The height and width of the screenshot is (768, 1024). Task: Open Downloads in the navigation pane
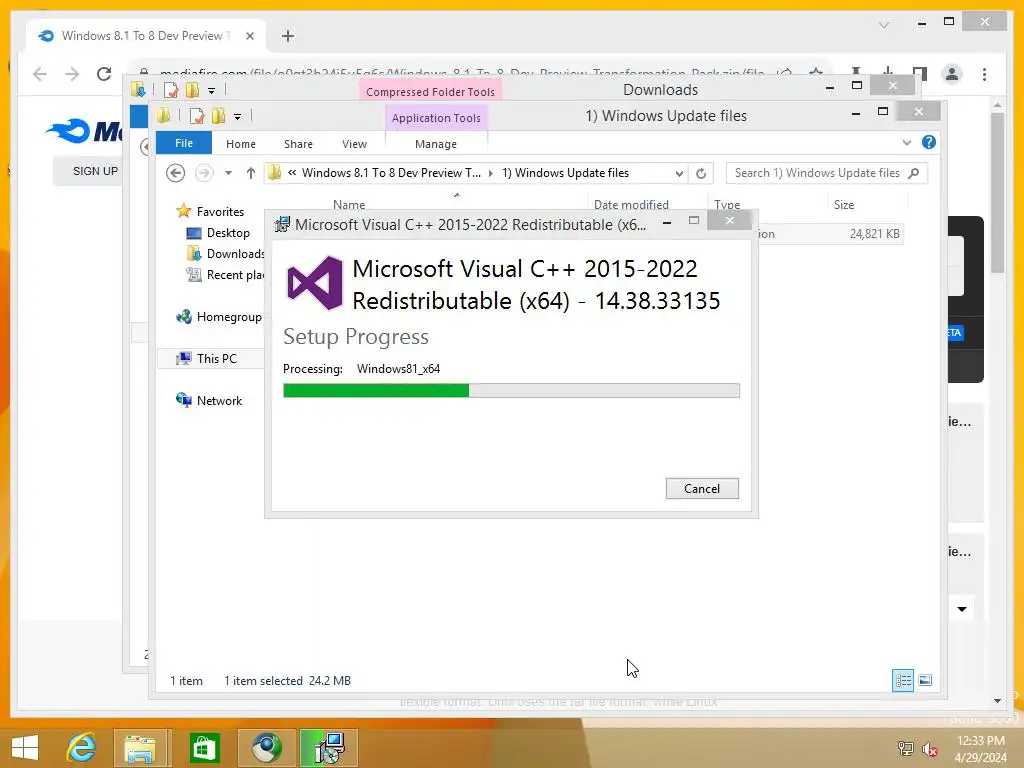[225, 253]
